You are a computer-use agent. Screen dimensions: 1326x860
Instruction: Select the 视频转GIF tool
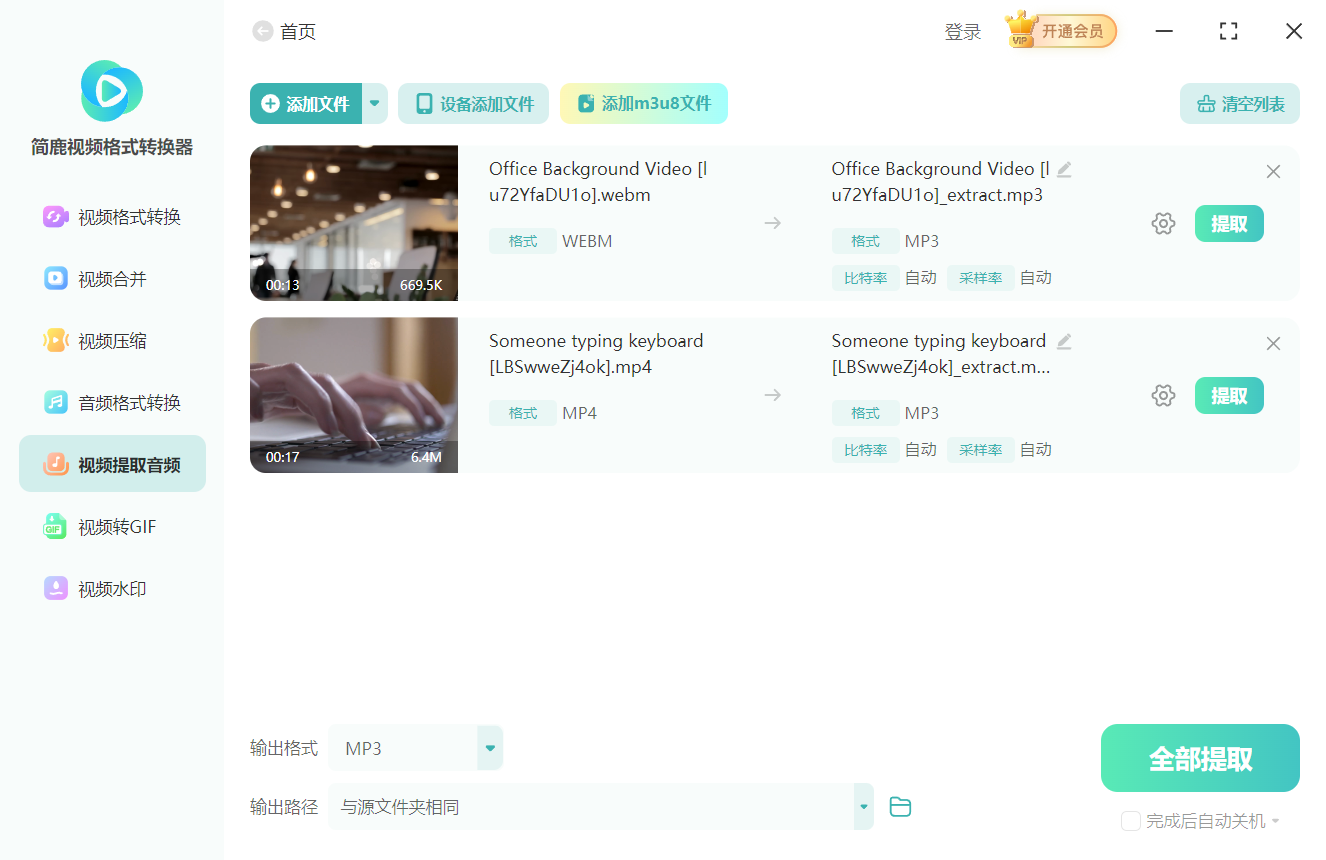[x=110, y=526]
